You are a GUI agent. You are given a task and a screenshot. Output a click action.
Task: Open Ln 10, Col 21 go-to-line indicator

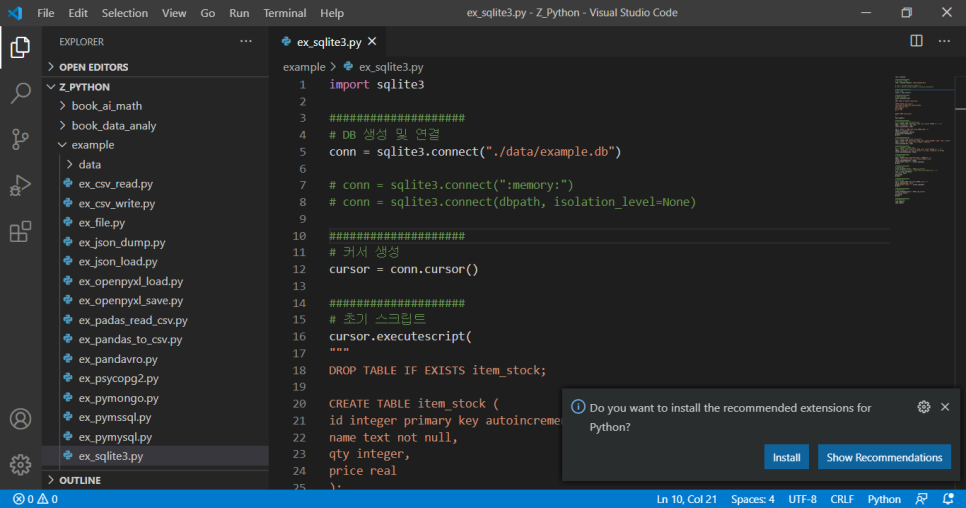[x=686, y=499]
